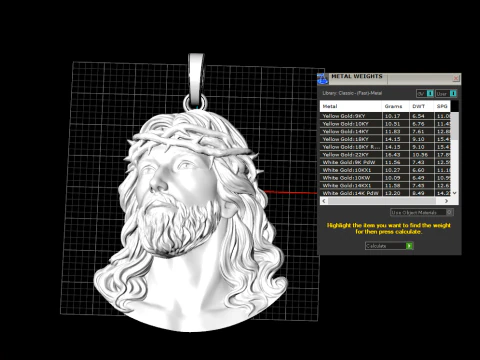480x360 pixels.
Task: Click the small jump ring below bail
Action: coord(195,102)
